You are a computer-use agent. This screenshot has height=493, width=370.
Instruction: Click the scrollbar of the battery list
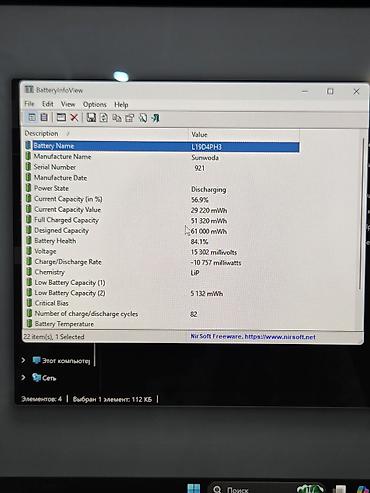361,213
